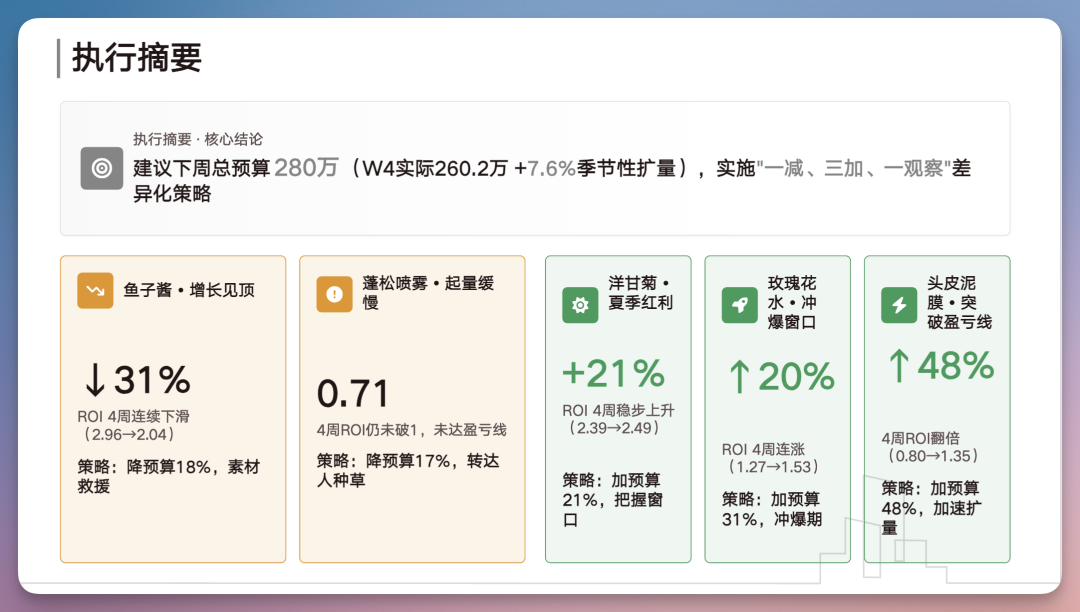
Task: Click 策略：降预算18%，素材救援 text
Action: (169, 476)
